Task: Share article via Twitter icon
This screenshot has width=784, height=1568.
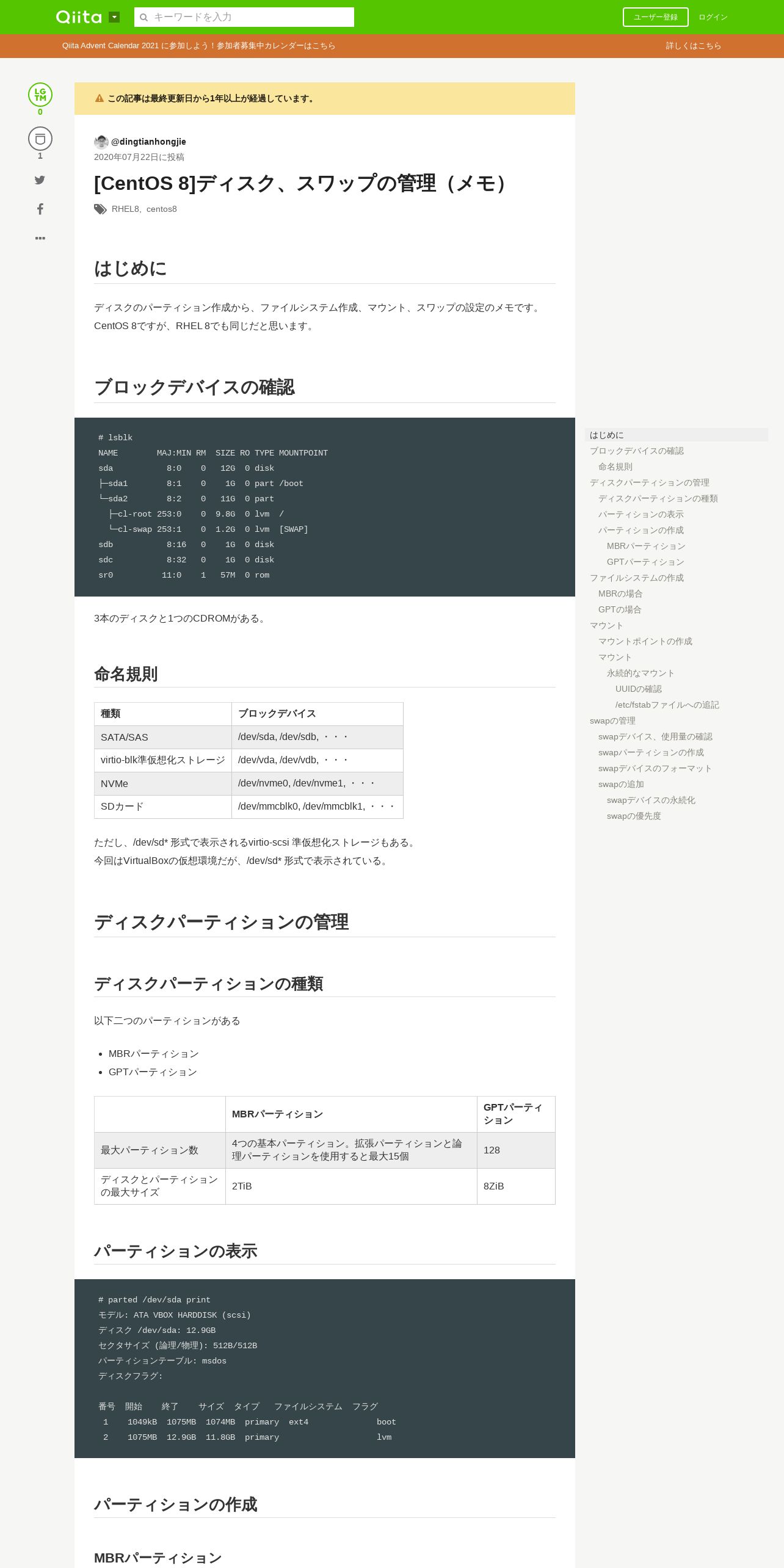Action: point(40,180)
